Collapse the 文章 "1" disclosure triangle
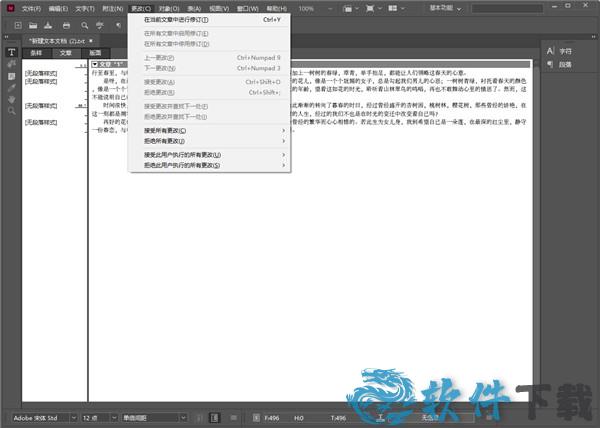This screenshot has height=428, width=600. click(x=94, y=64)
